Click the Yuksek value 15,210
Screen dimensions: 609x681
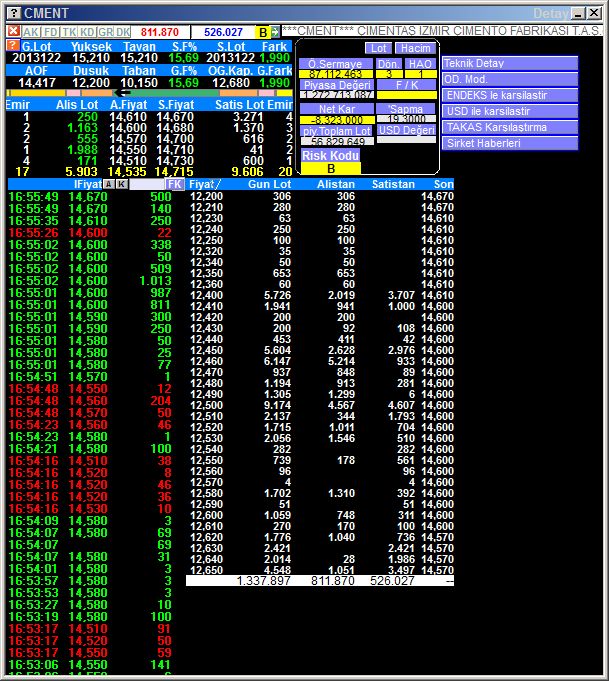tap(91, 58)
